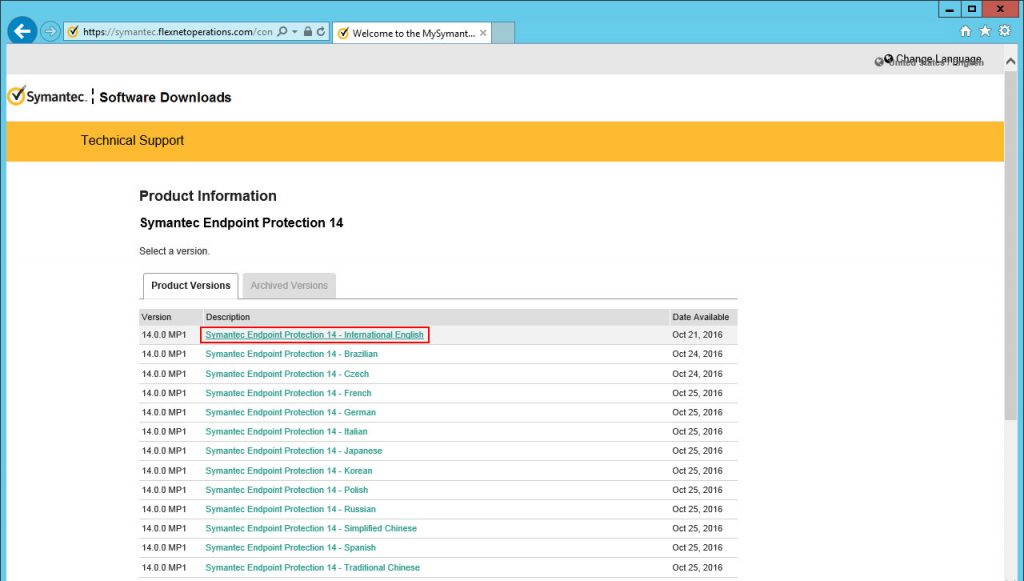The height and width of the screenshot is (581, 1024).
Task: Select the Product Versions tab
Action: point(189,285)
